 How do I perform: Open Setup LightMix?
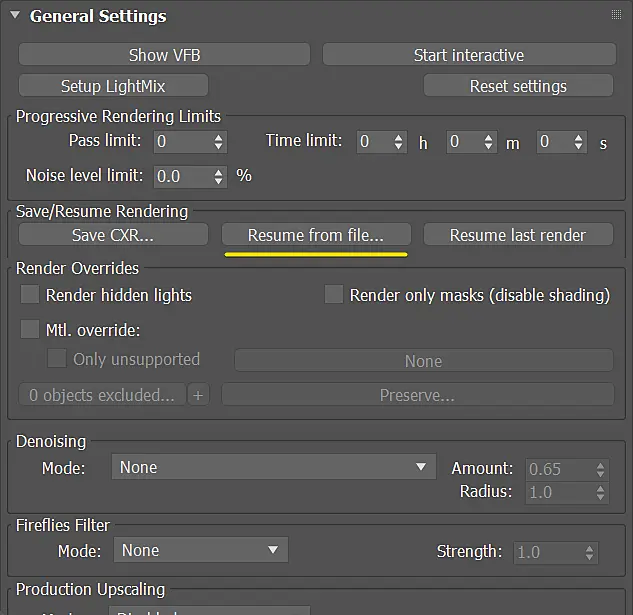click(113, 86)
